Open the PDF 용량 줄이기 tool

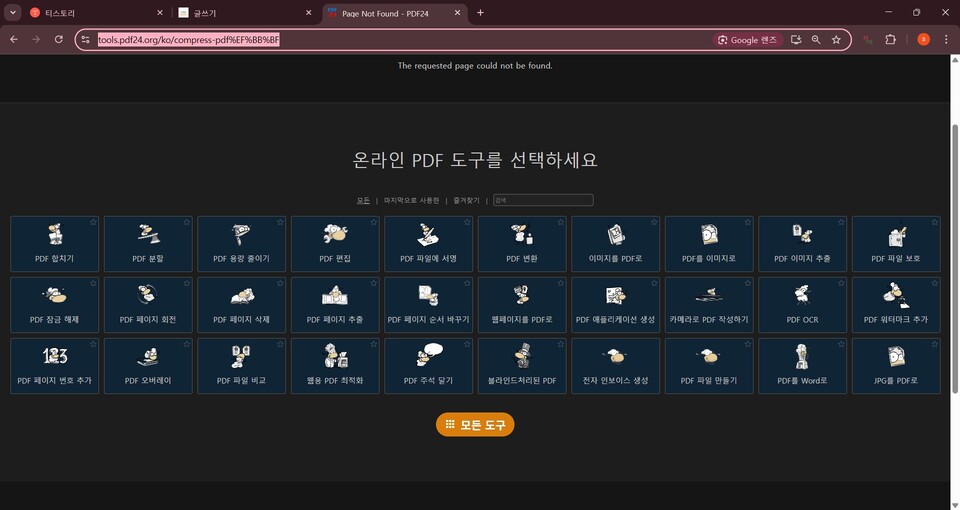[x=241, y=244]
